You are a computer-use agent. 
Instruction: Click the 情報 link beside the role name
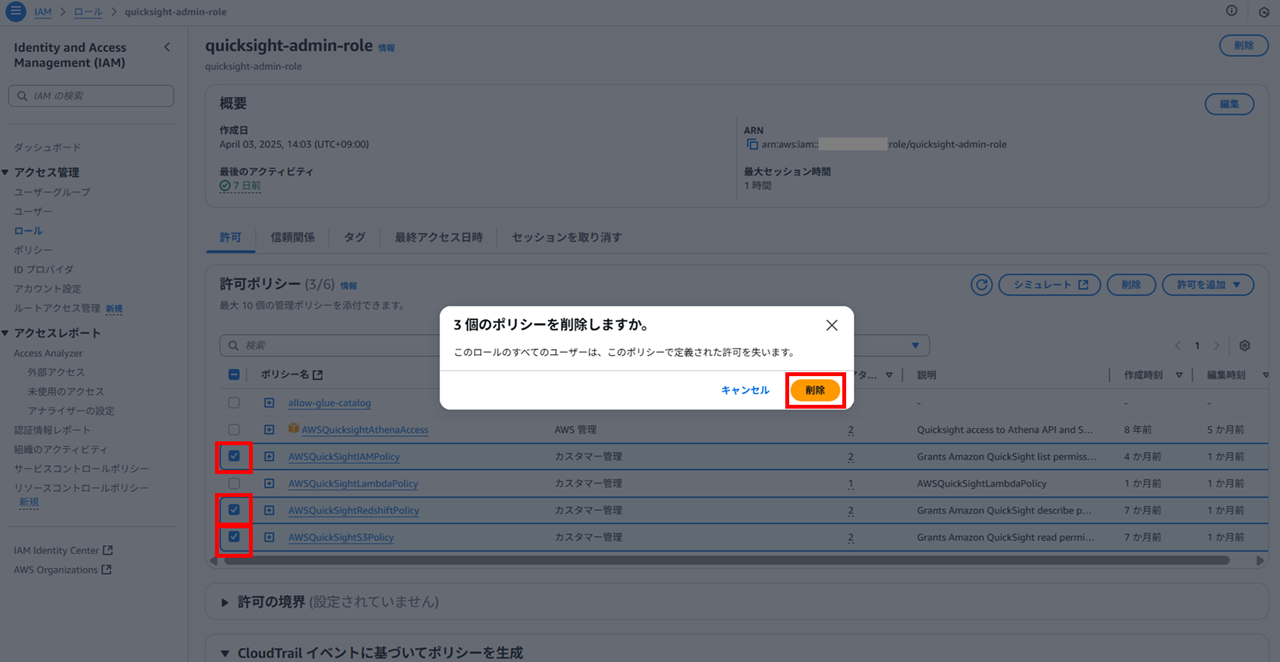(x=386, y=47)
